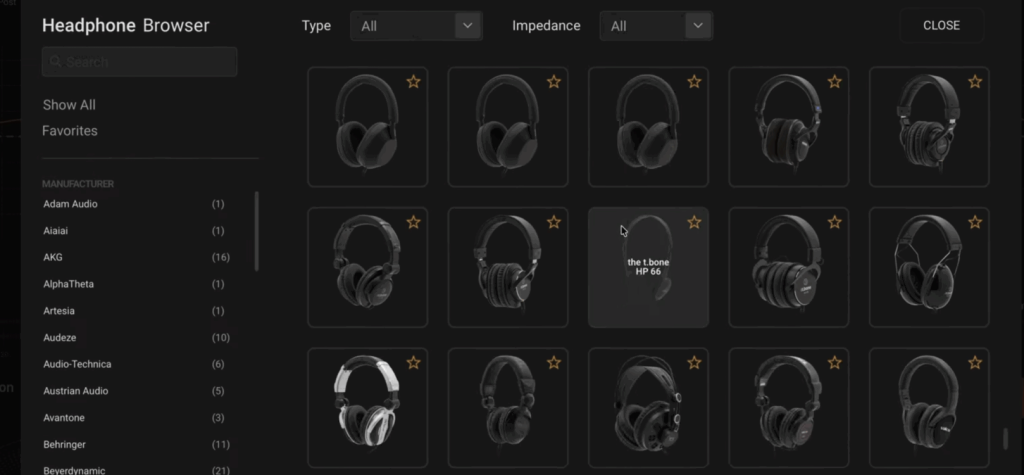Star the white and silver headphone
This screenshot has width=1024, height=475.
click(x=413, y=362)
